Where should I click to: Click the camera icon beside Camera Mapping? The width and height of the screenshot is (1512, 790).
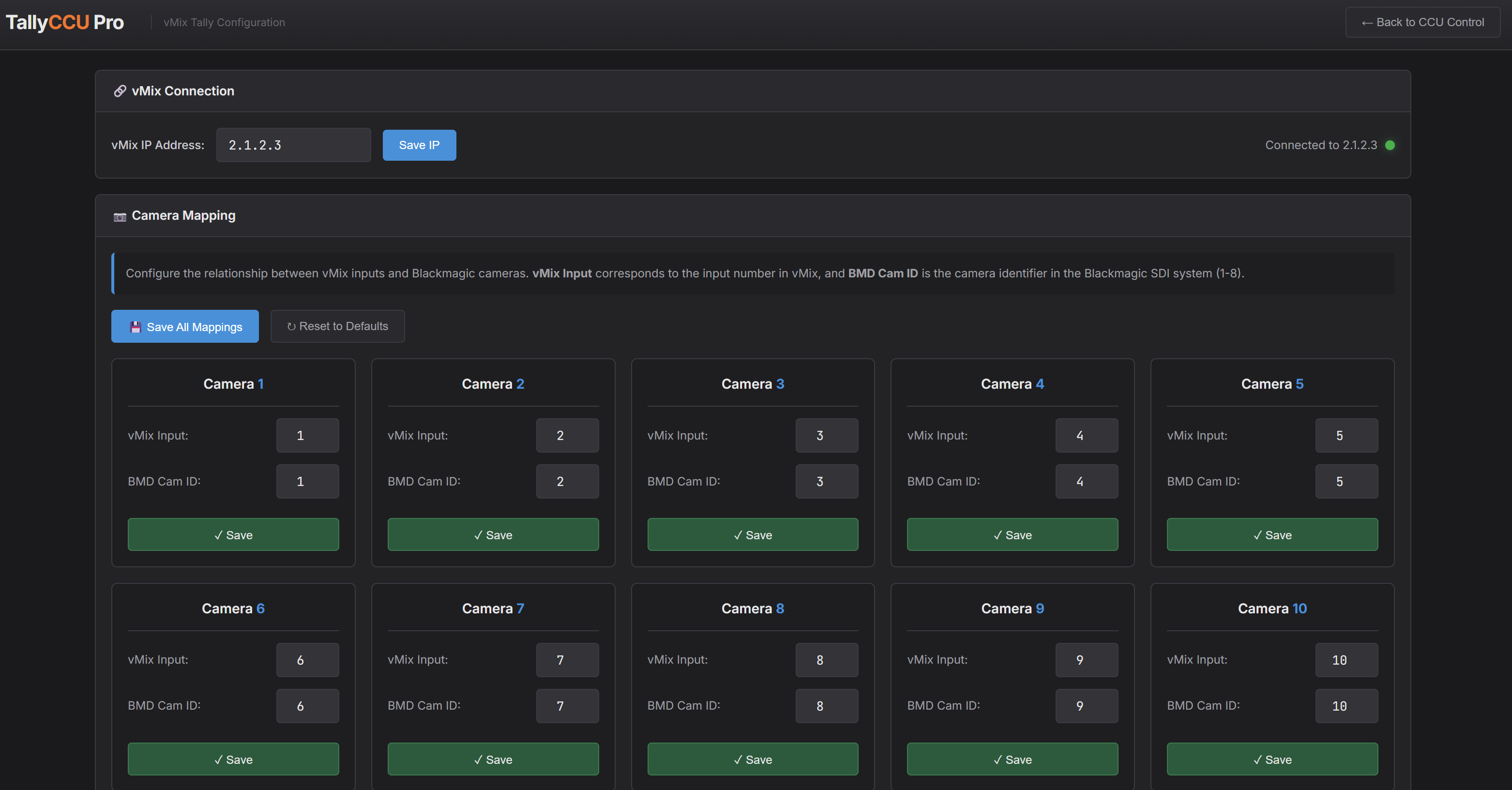coord(120,216)
